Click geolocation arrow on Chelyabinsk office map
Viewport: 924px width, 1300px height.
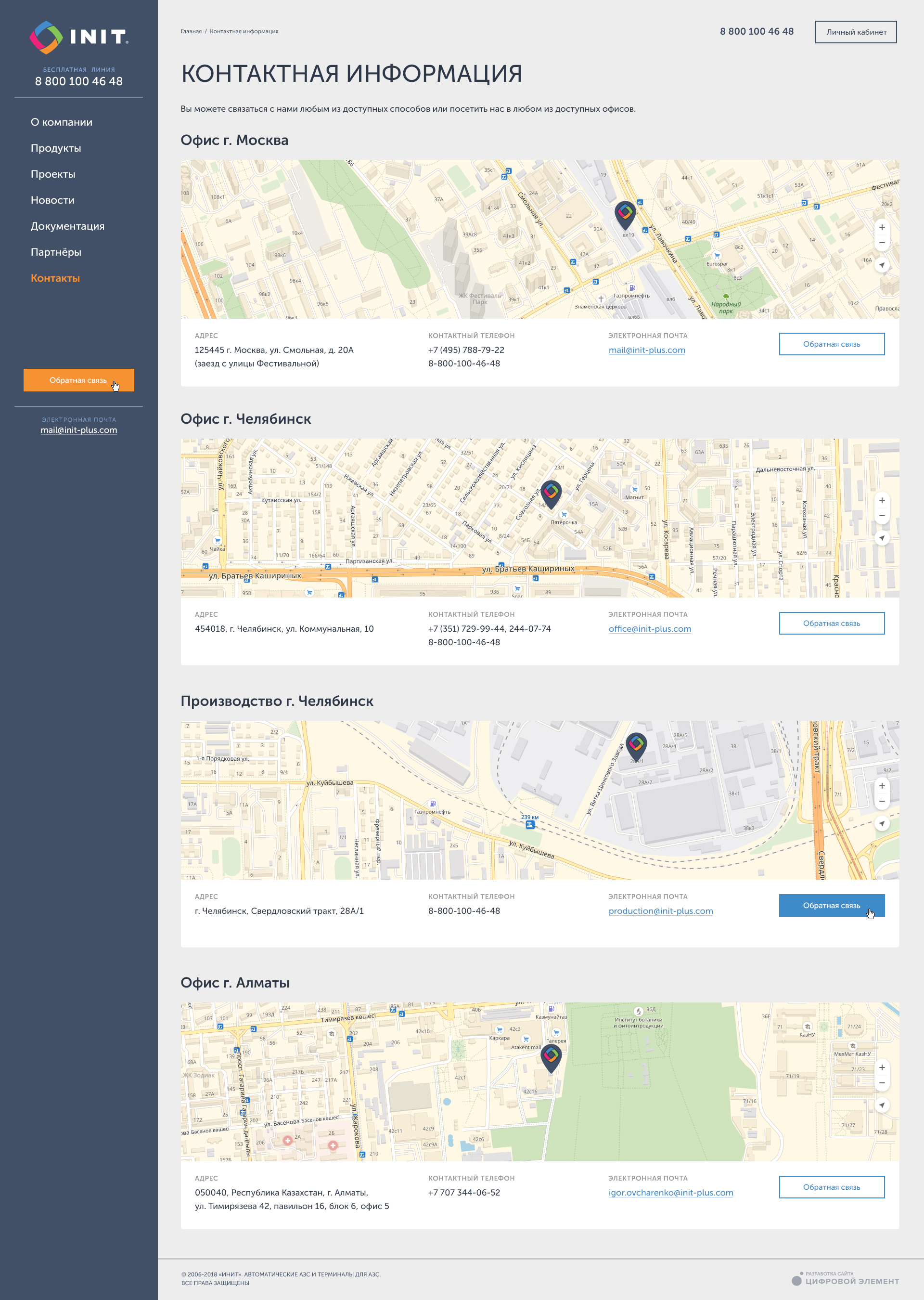tap(881, 538)
